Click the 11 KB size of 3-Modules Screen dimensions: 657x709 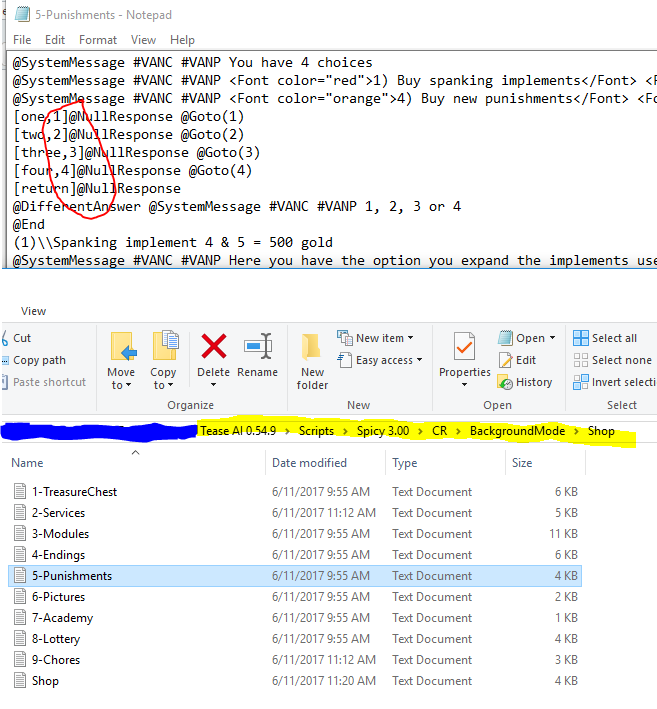[x=563, y=534]
